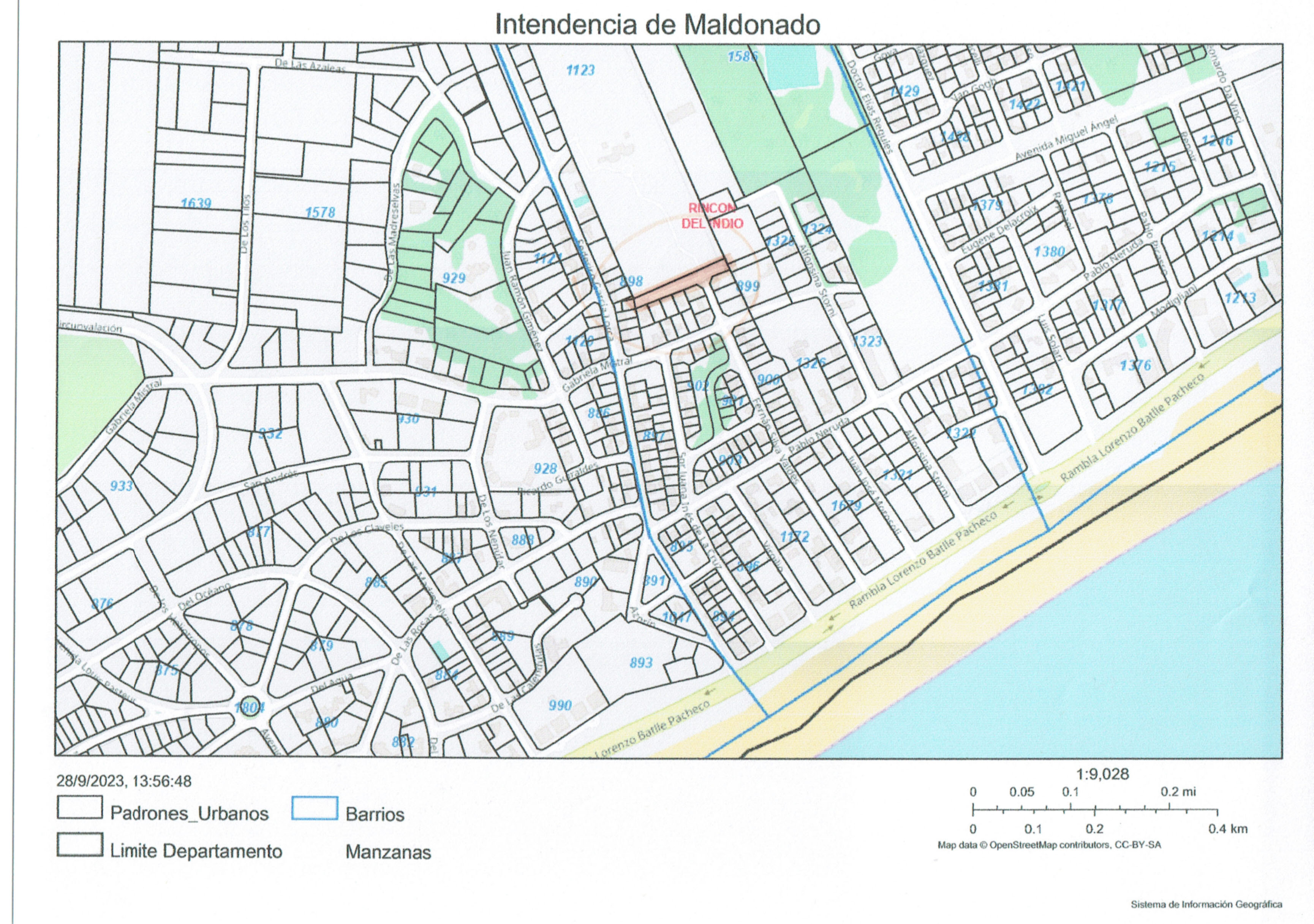This screenshot has height=924, width=1314.
Task: Select block number 1578 on the map
Action: tap(320, 213)
